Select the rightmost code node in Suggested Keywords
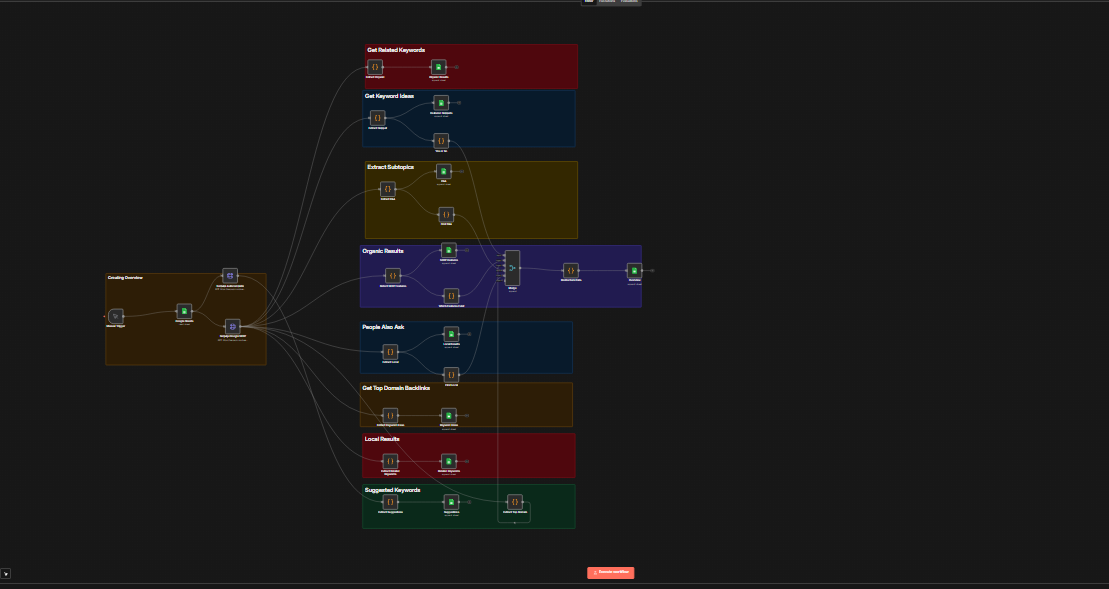This screenshot has width=1109, height=589. click(x=515, y=502)
